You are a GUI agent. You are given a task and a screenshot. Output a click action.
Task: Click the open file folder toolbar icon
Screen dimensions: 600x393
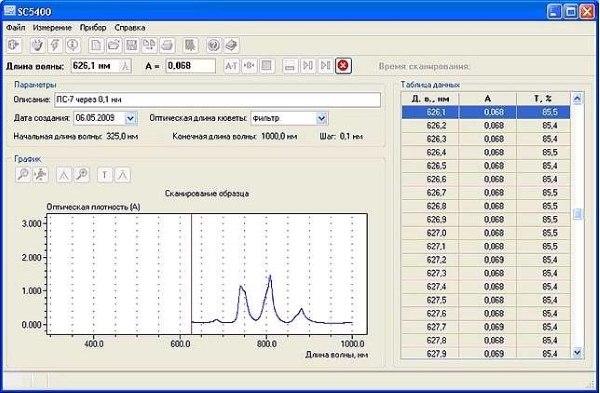click(114, 46)
